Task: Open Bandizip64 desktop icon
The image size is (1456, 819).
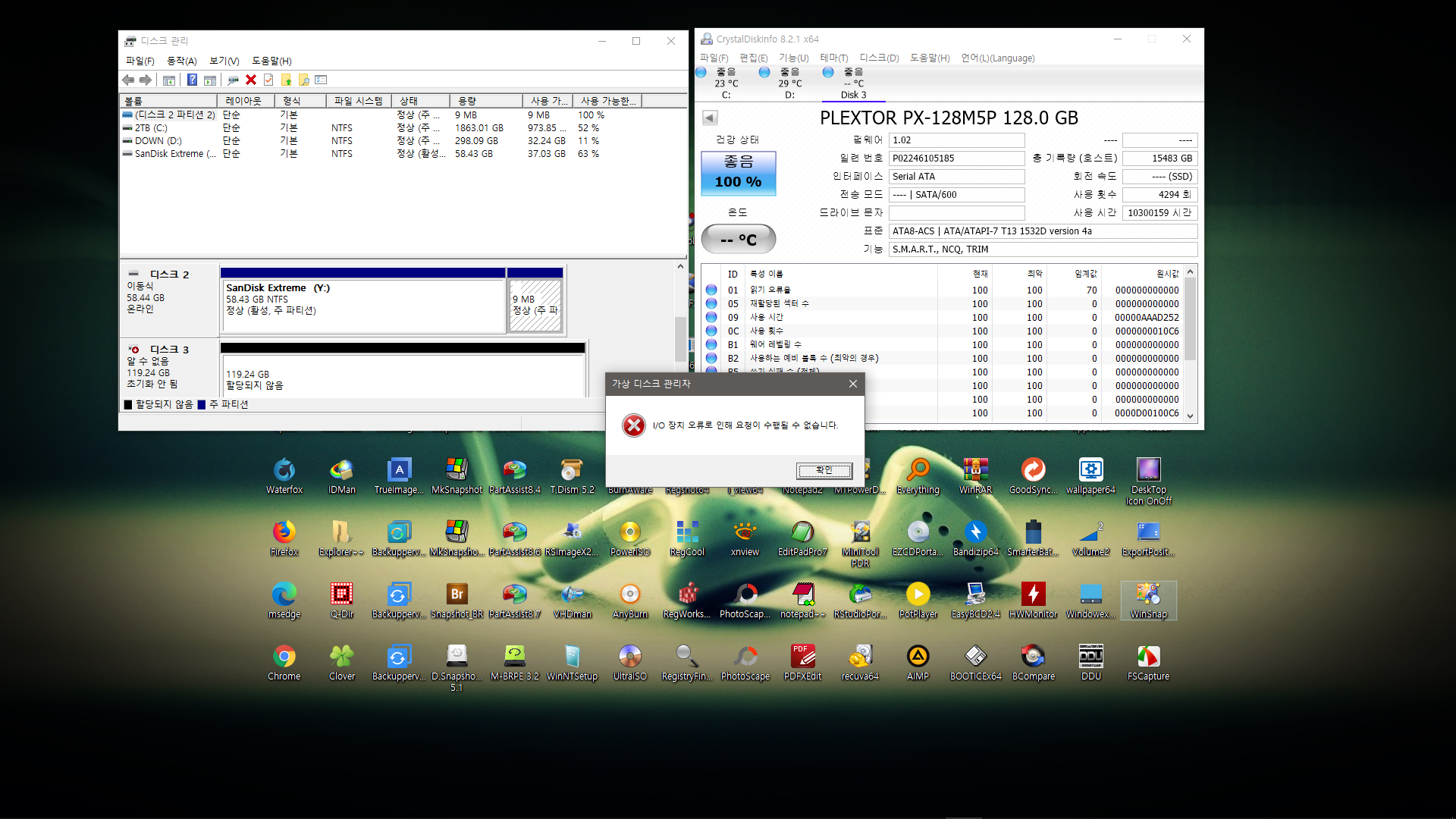Action: click(975, 538)
